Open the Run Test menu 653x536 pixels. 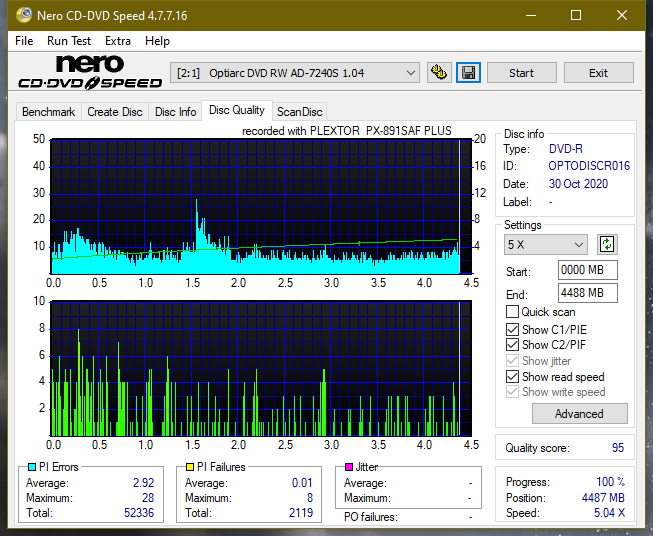tap(69, 41)
